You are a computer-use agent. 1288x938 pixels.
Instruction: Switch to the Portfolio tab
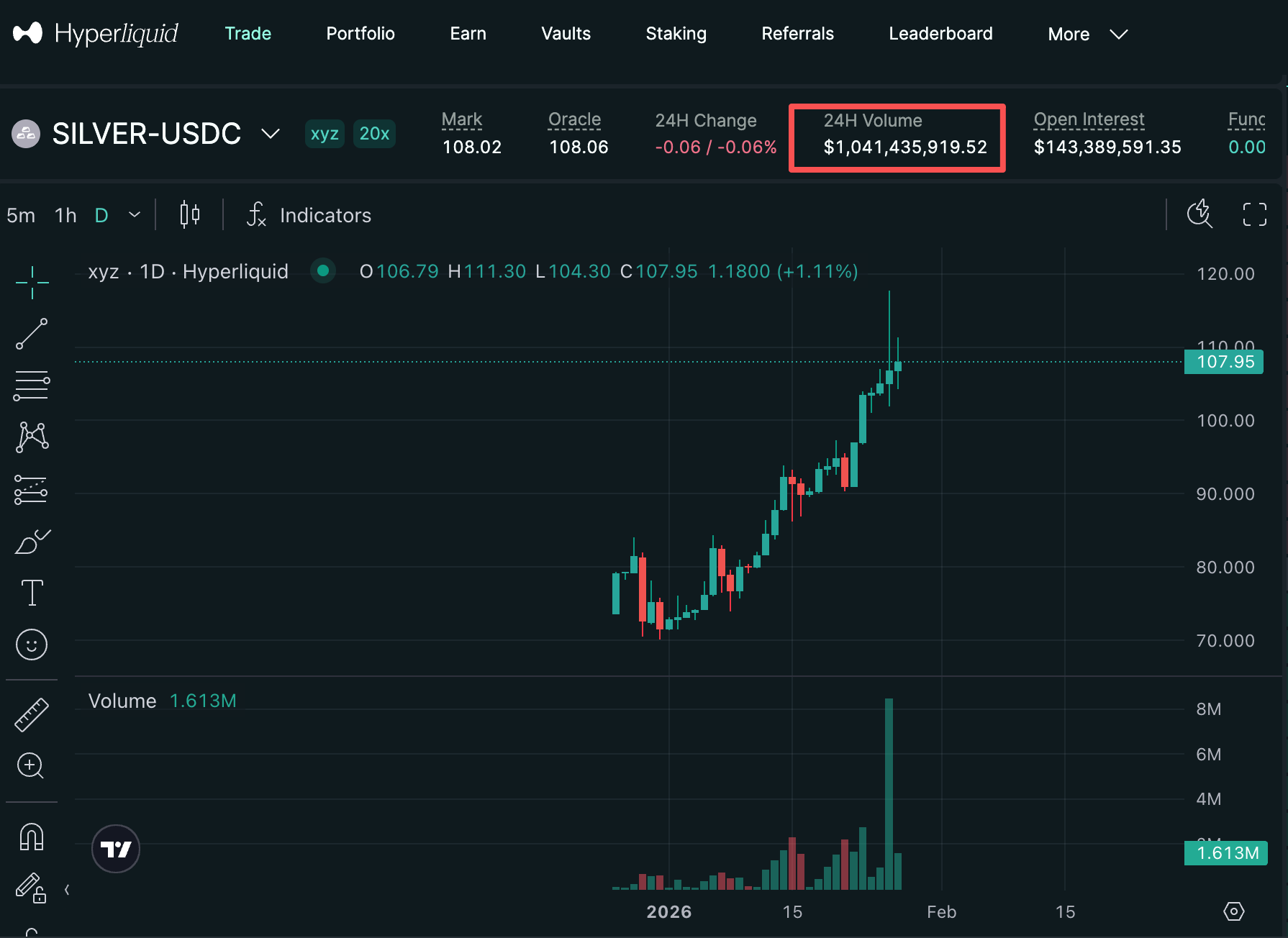[360, 34]
